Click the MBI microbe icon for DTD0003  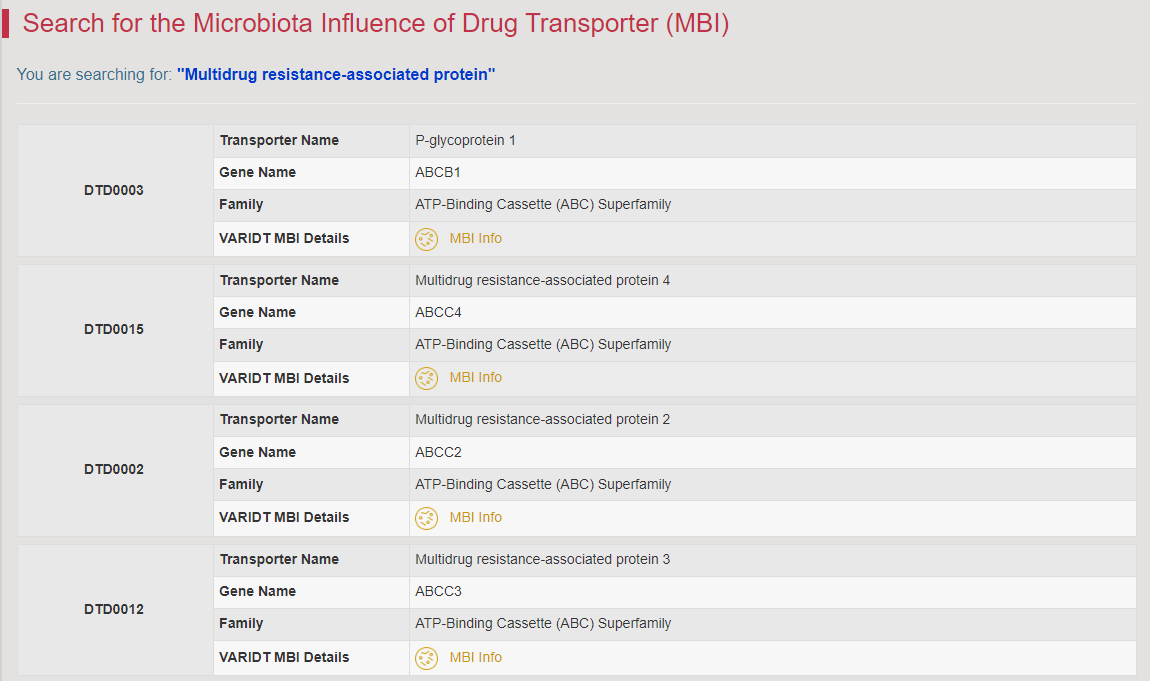[x=426, y=239]
